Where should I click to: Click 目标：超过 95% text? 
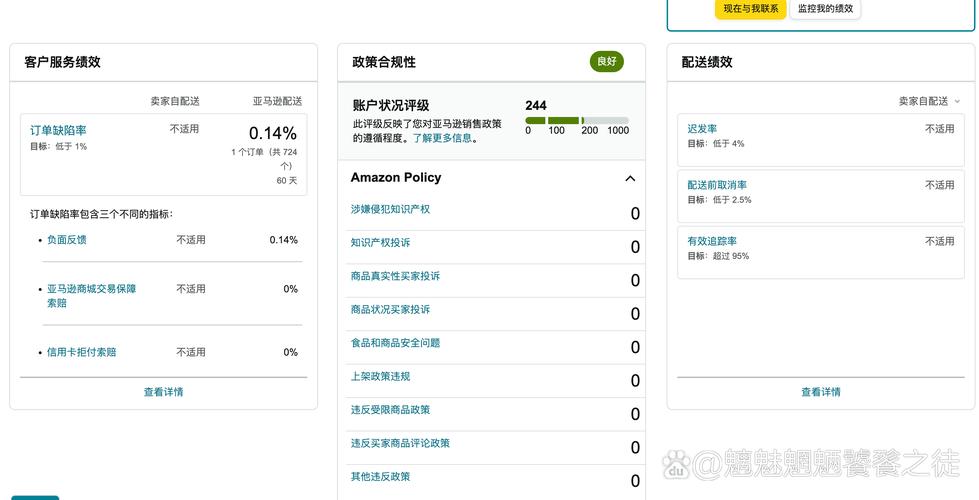tap(718, 256)
